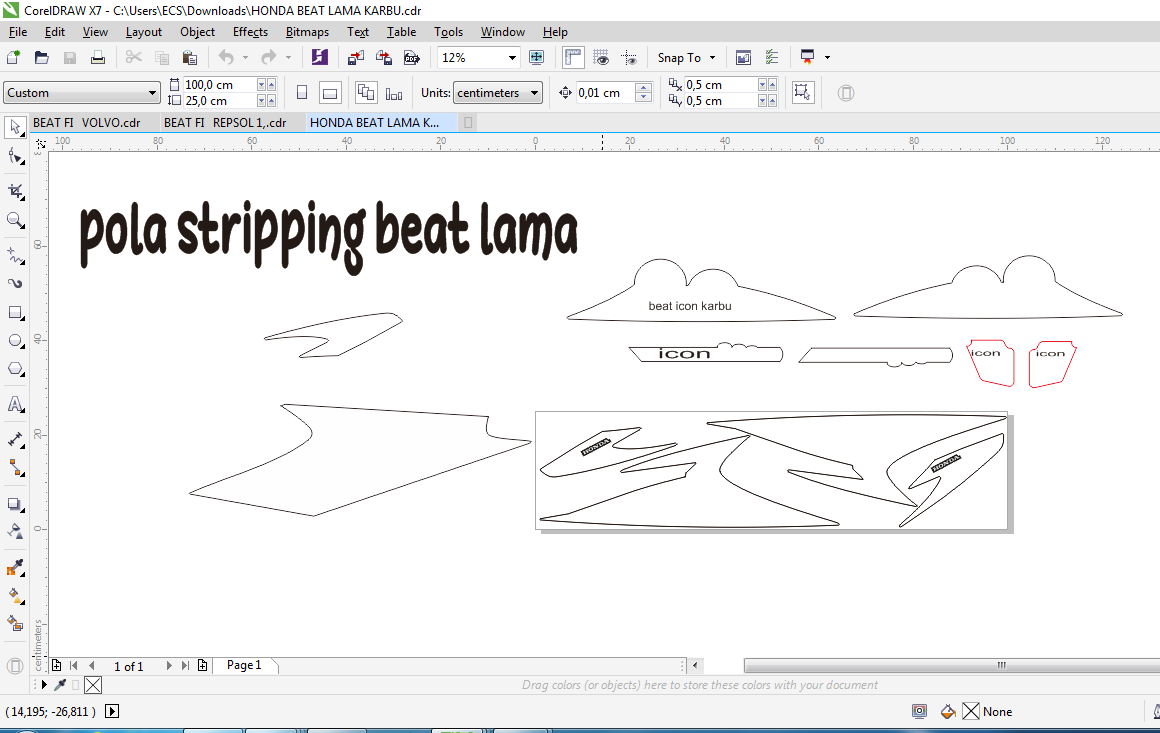Select the Interactive Fill tool

click(15, 596)
